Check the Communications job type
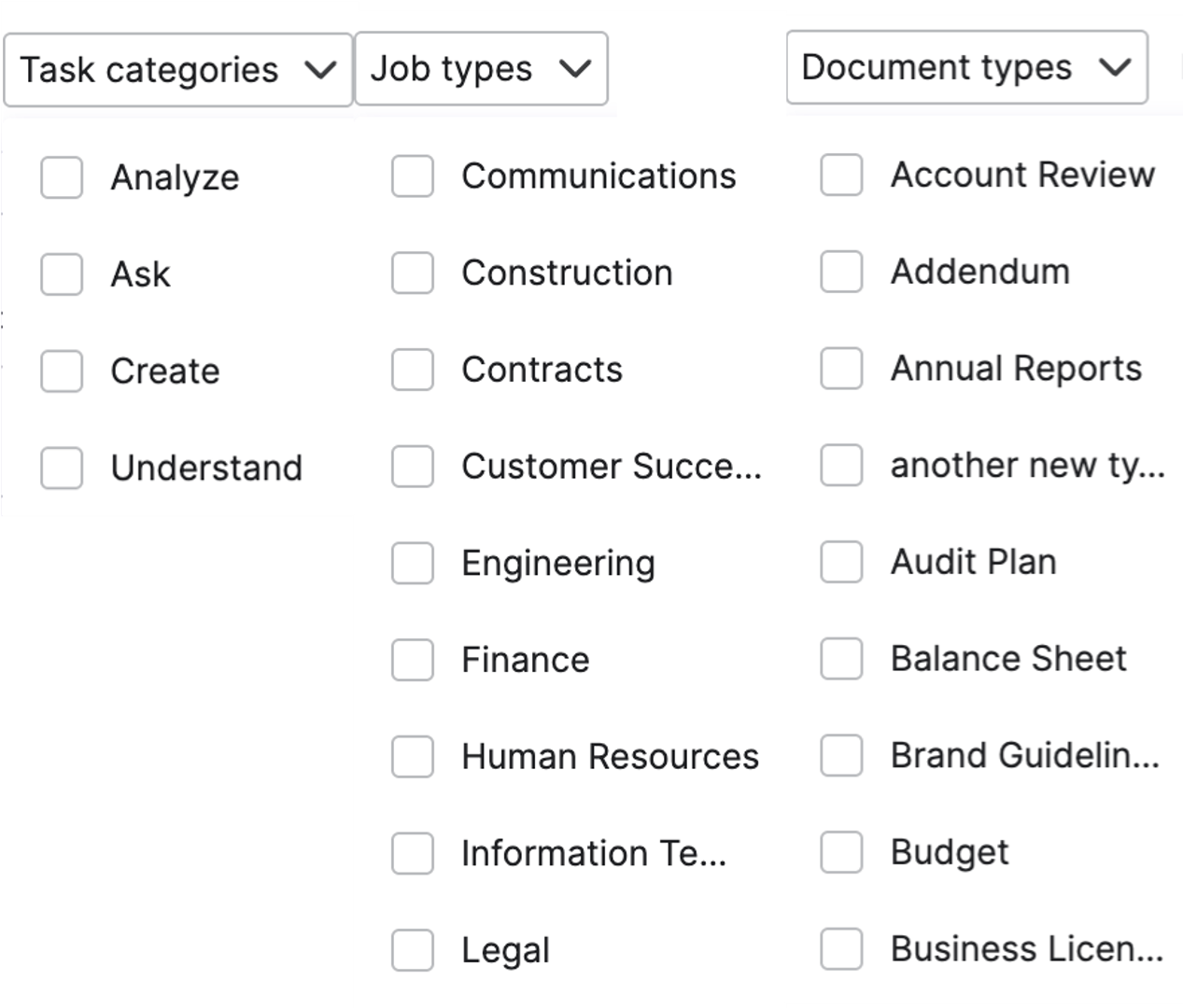1183x1008 pixels. click(x=413, y=176)
